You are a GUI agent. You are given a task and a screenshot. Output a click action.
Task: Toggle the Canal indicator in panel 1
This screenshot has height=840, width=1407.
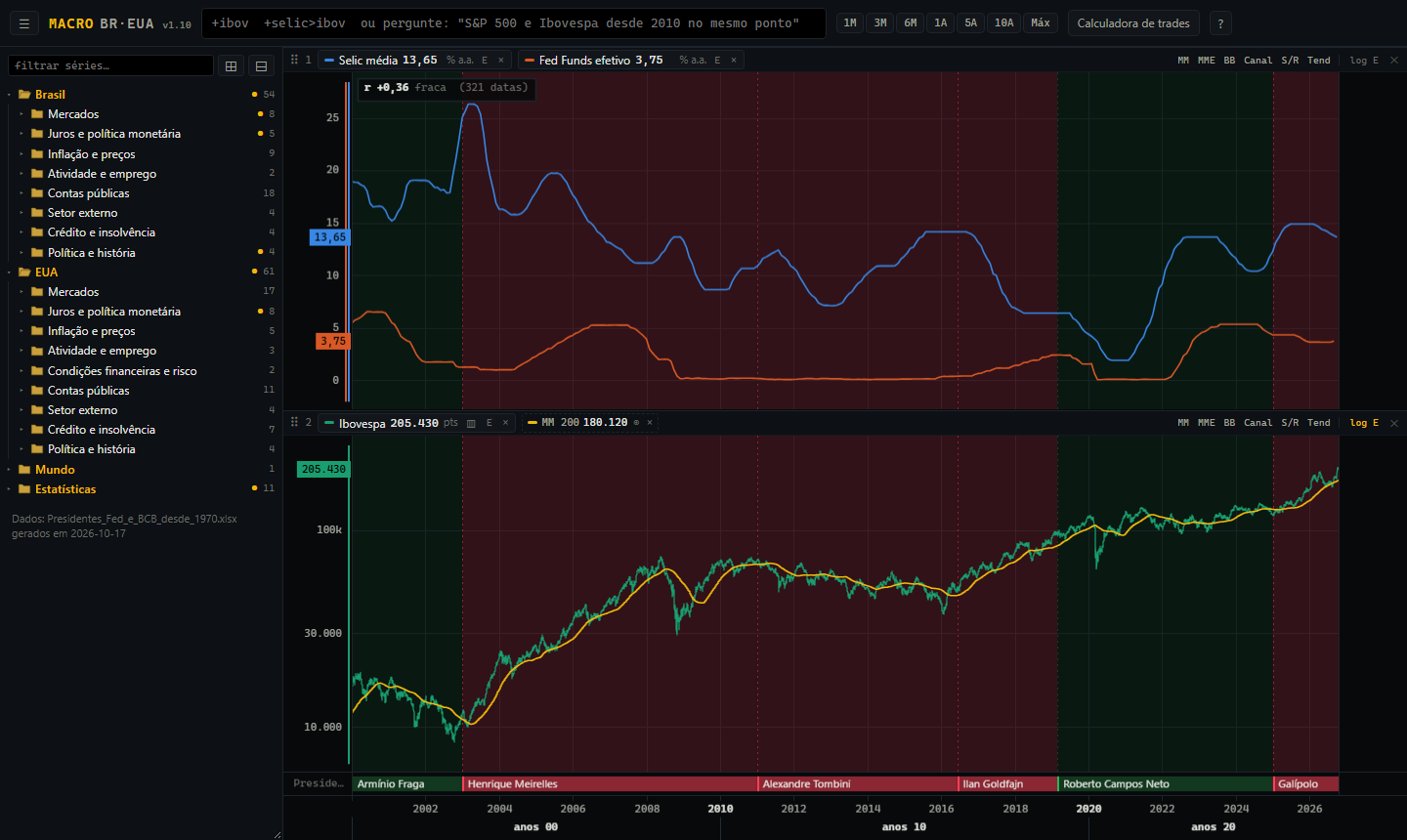point(1258,61)
